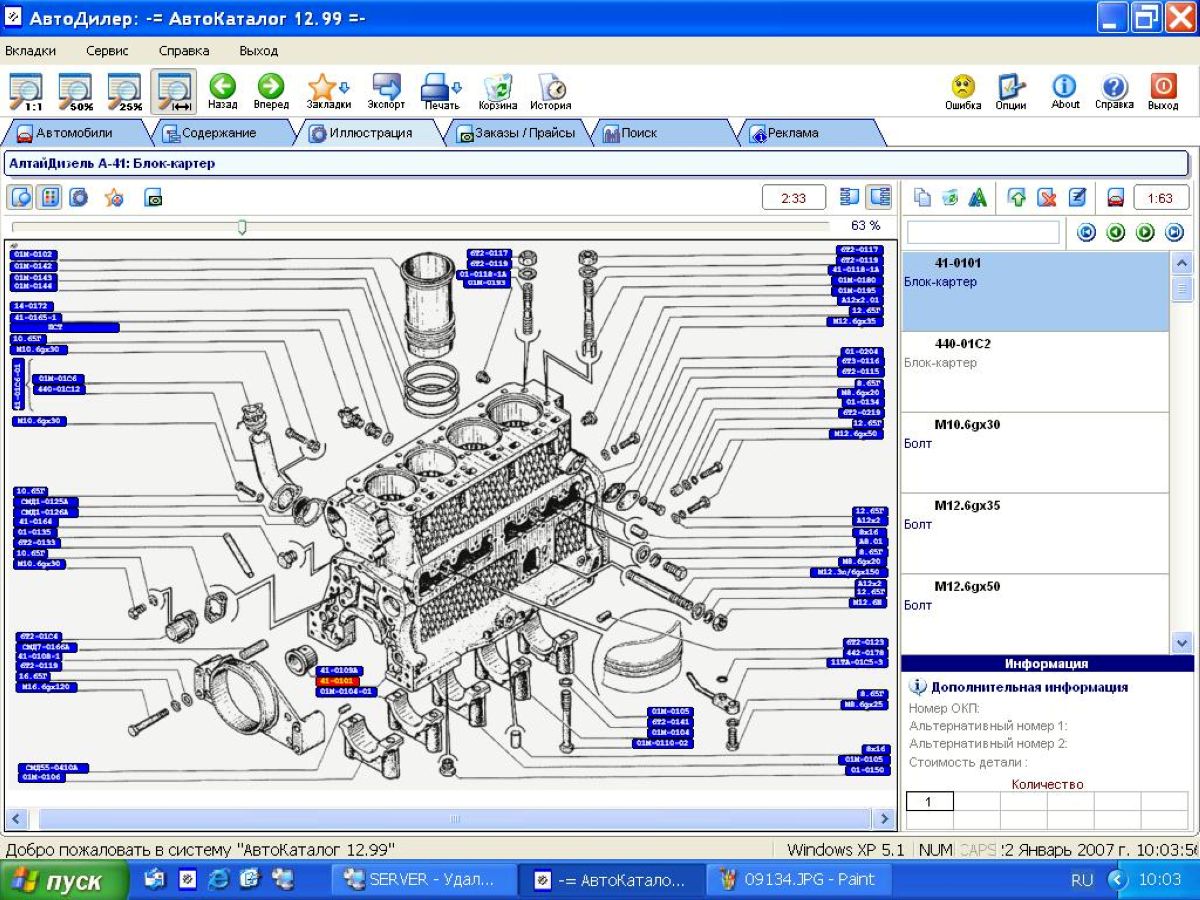Toggle the fit-to-width zoom button
1200x900 pixels.
click(x=173, y=91)
